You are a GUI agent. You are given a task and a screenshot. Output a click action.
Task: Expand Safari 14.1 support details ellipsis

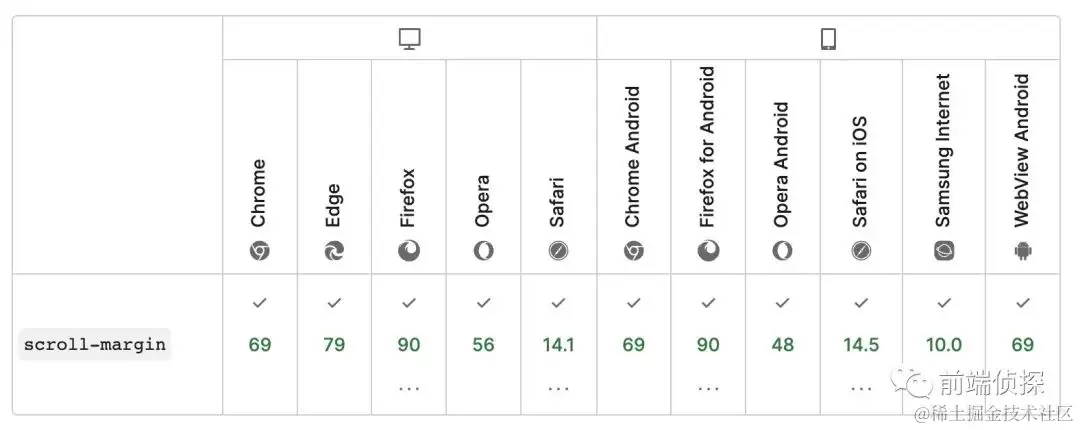558,388
